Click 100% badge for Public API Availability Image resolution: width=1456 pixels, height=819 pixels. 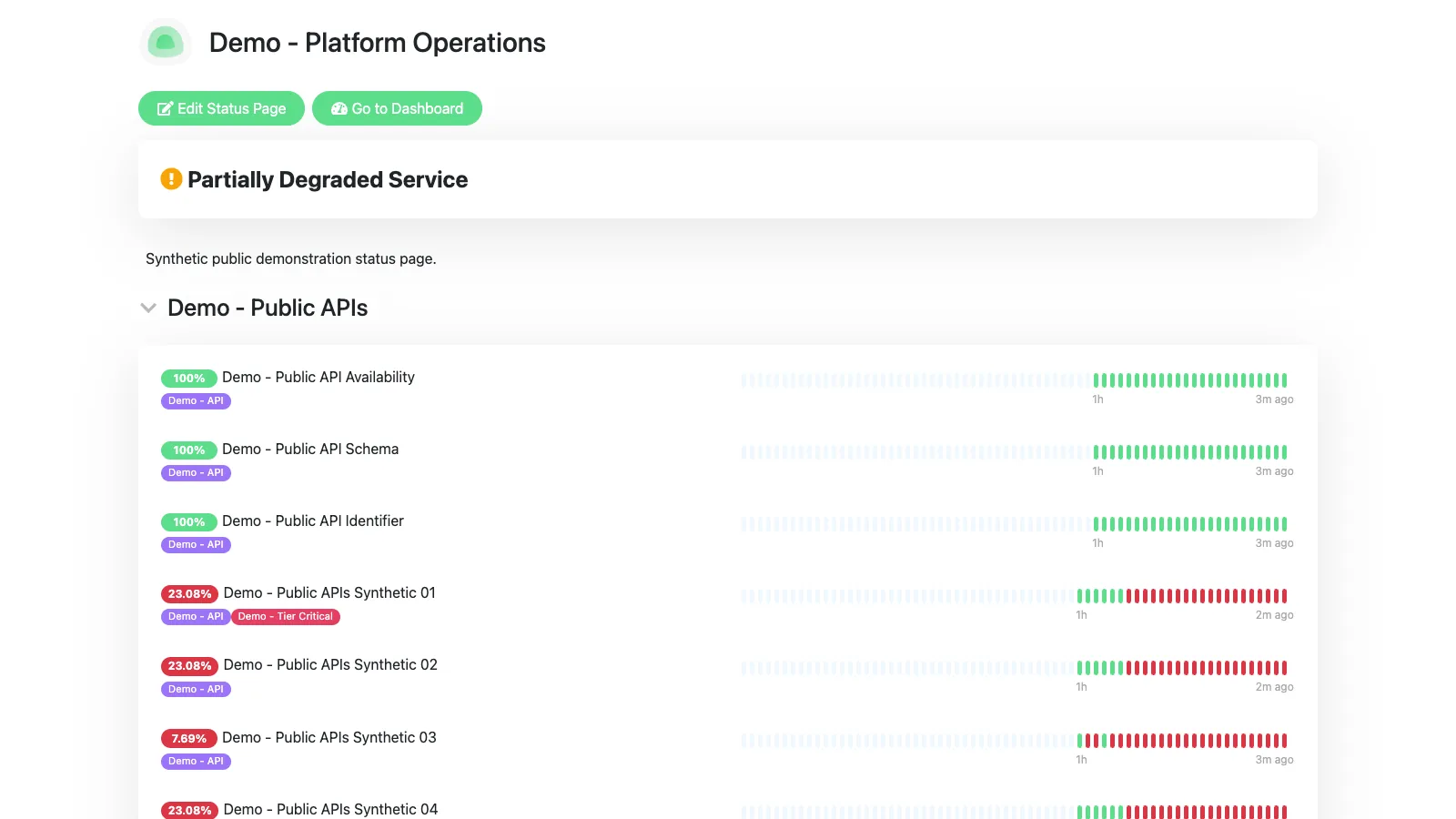(x=189, y=378)
